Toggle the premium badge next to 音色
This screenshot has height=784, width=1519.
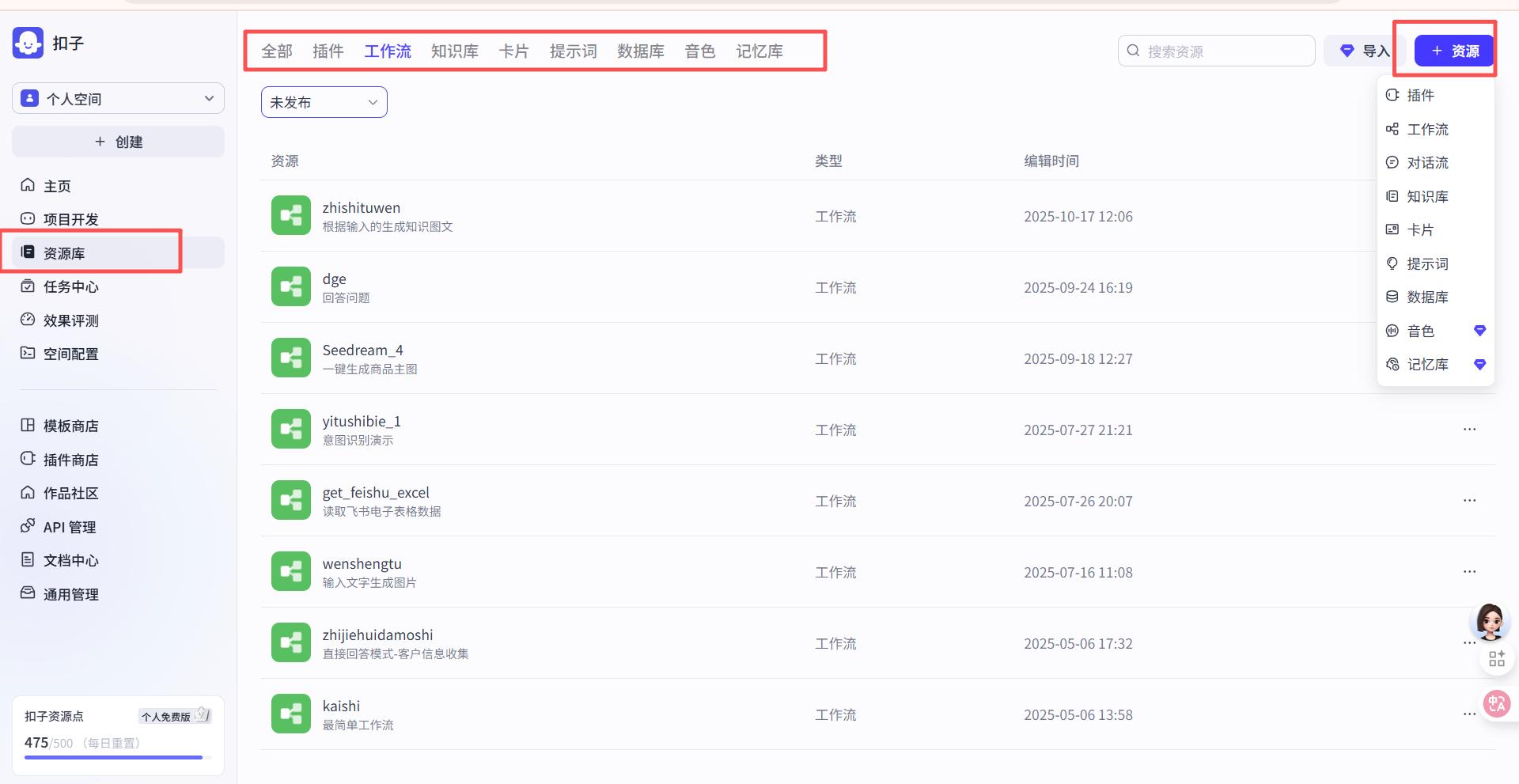pos(1479,331)
